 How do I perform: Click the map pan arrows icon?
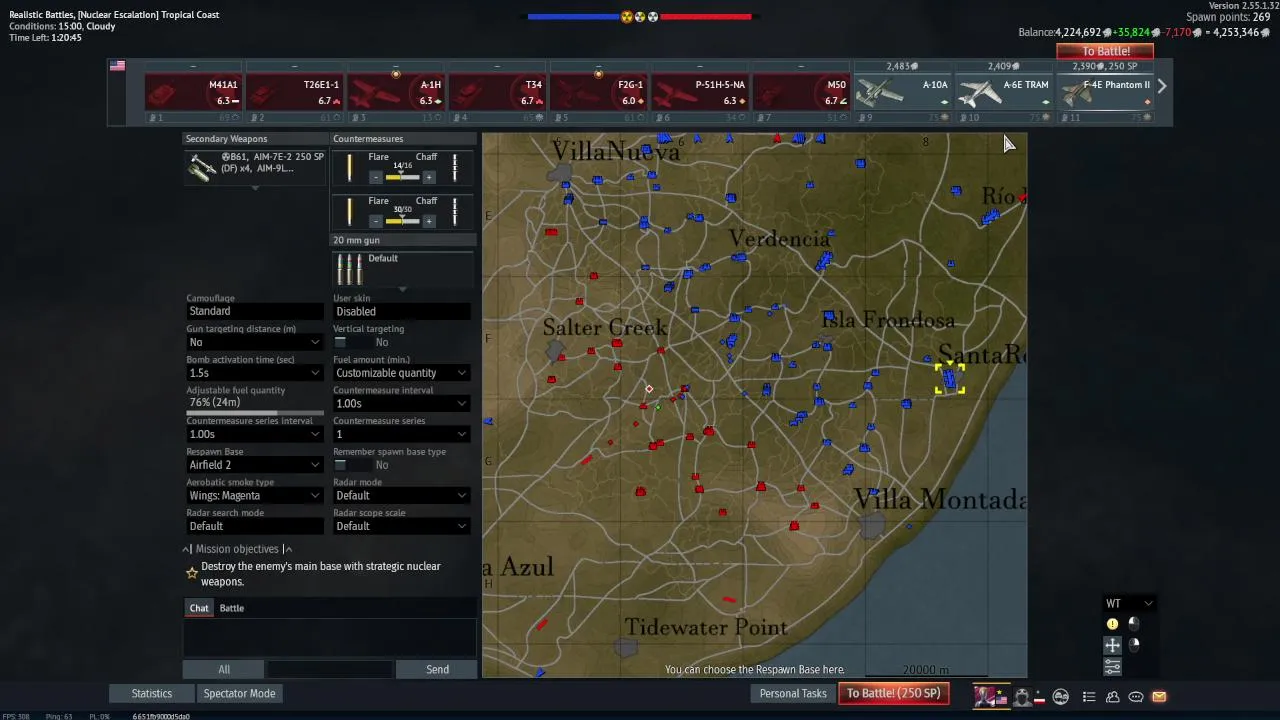[x=1112, y=646]
